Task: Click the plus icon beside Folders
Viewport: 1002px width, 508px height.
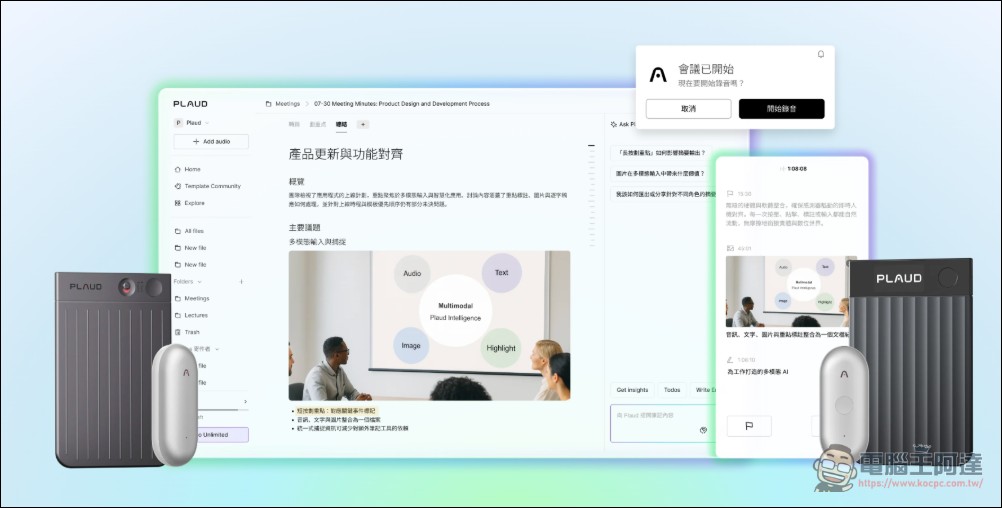Action: [242, 281]
